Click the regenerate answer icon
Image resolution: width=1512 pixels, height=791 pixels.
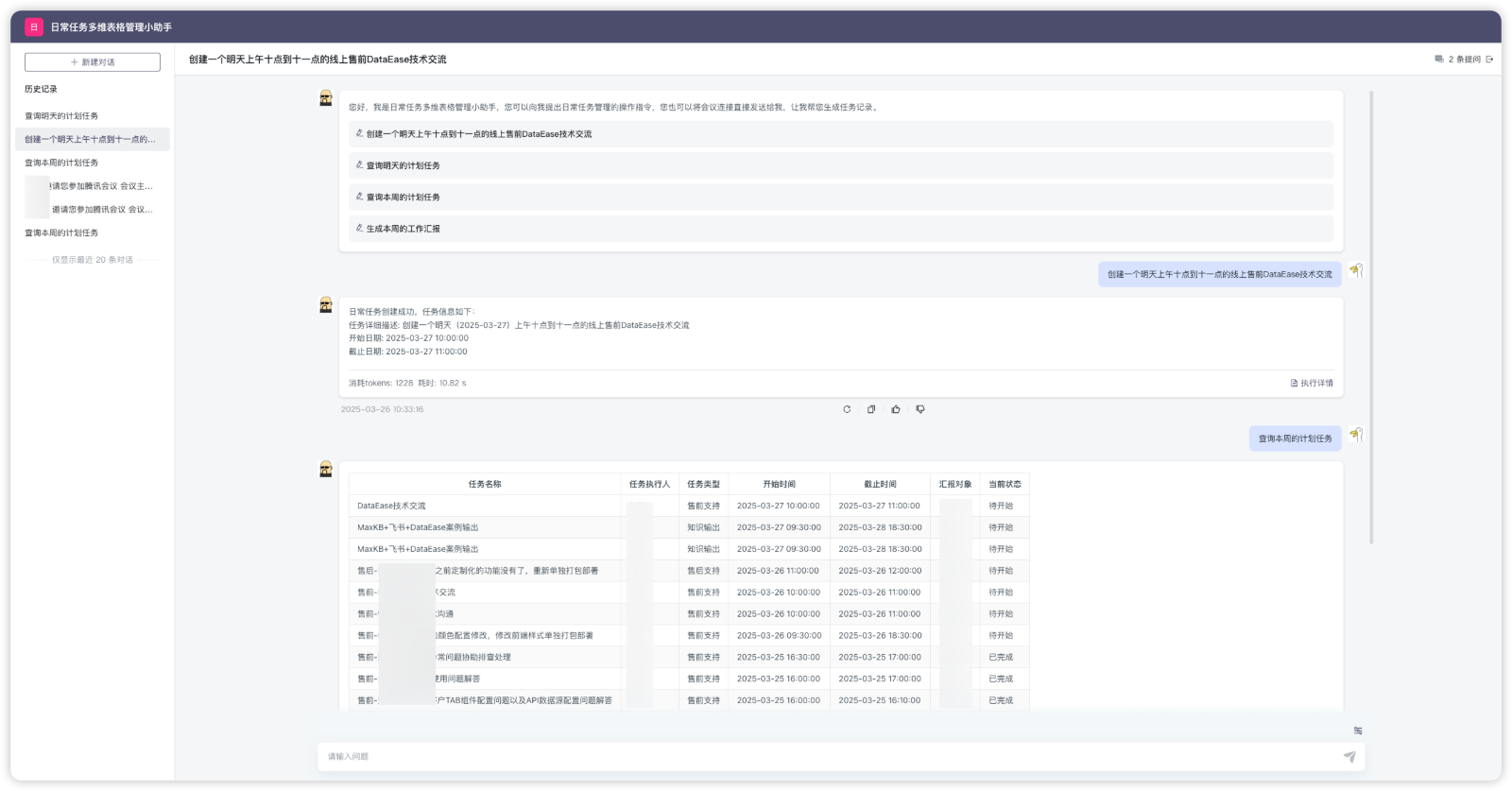847,409
